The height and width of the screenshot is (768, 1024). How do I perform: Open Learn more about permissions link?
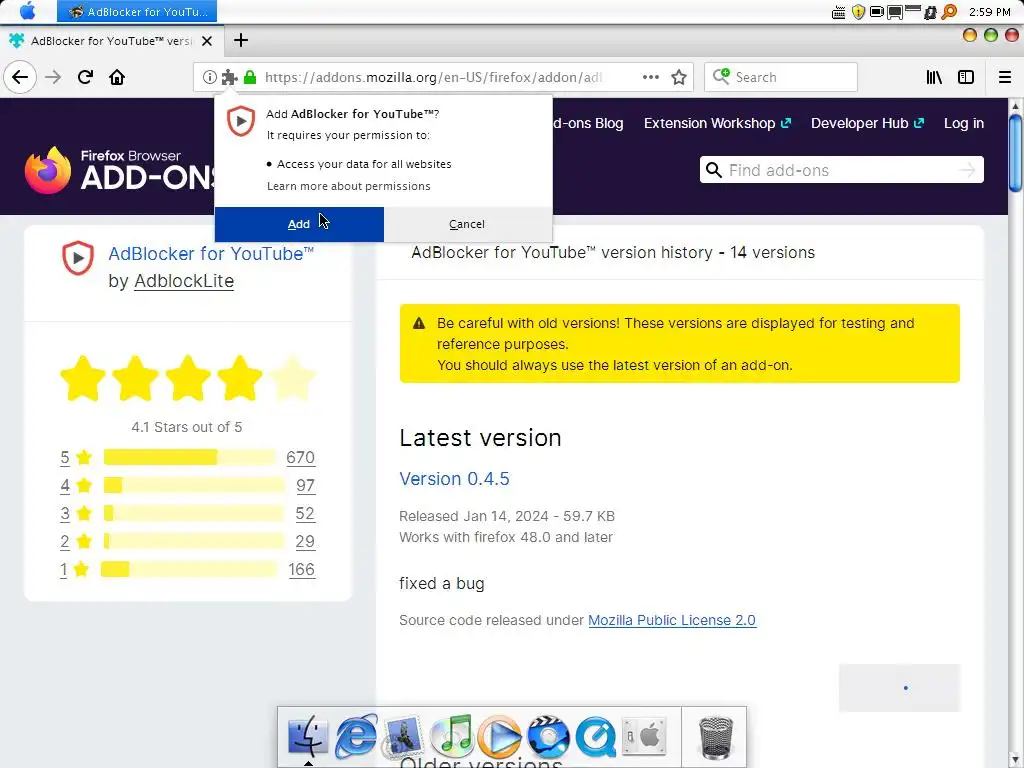349,186
